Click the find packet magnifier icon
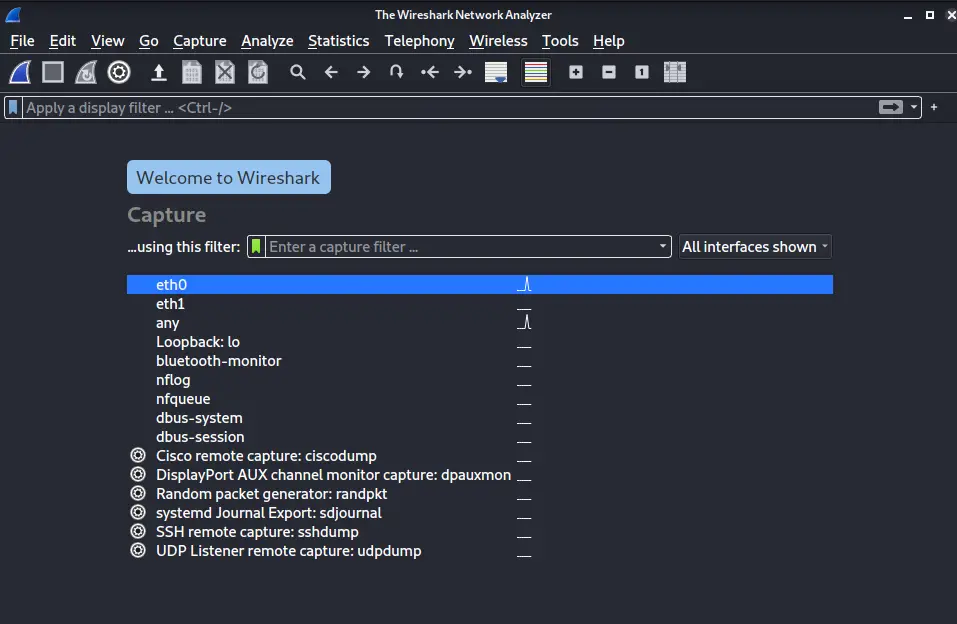957x624 pixels. (298, 72)
